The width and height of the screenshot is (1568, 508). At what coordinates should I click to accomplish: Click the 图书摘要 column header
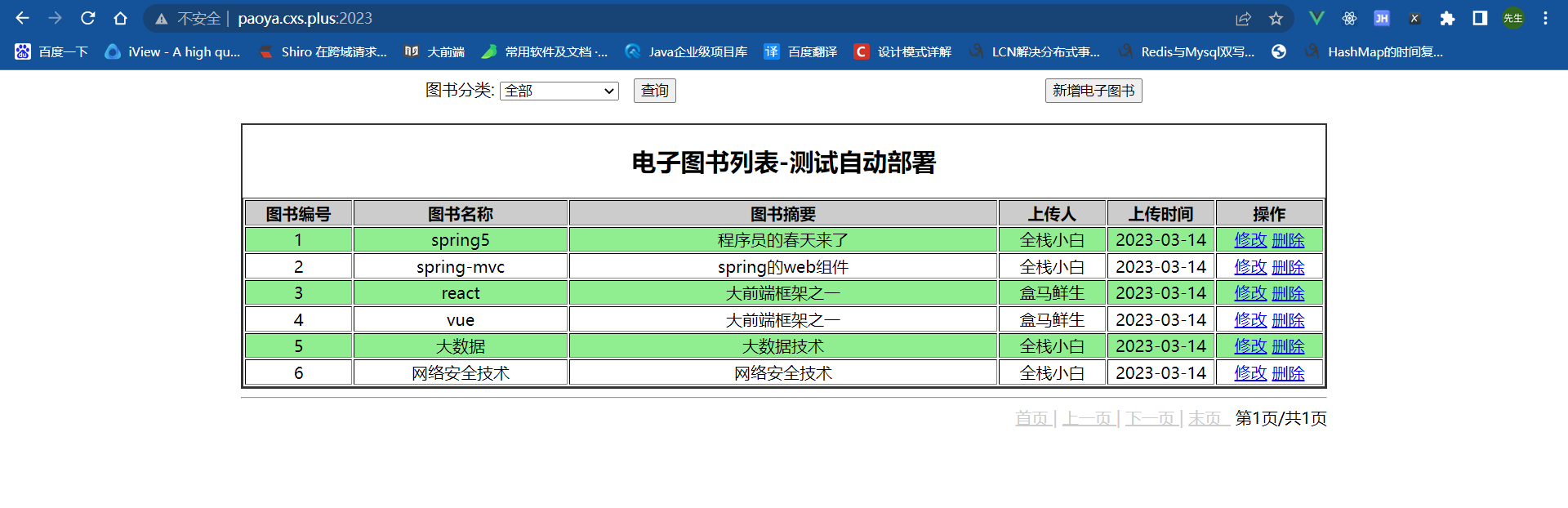coord(783,214)
